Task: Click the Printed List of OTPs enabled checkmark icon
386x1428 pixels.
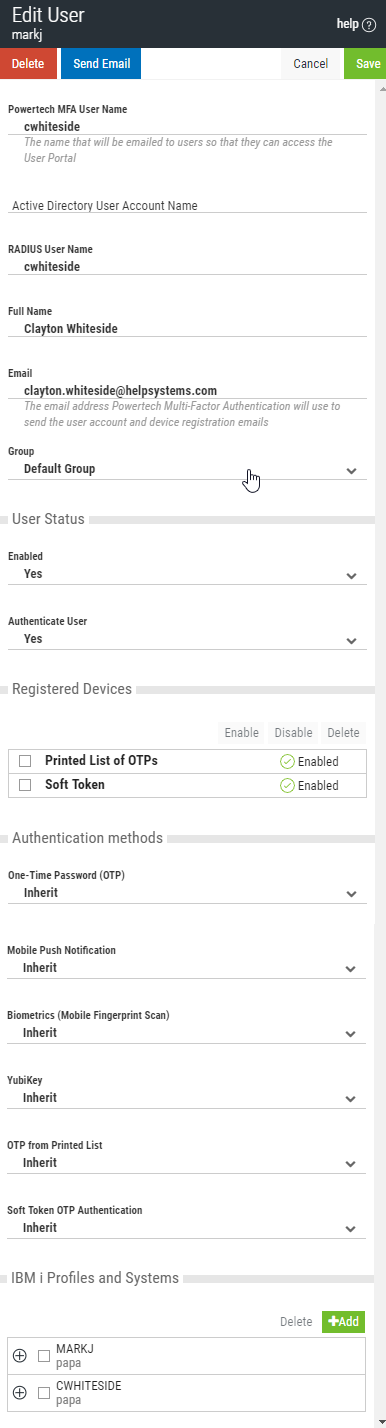Action: (x=287, y=761)
